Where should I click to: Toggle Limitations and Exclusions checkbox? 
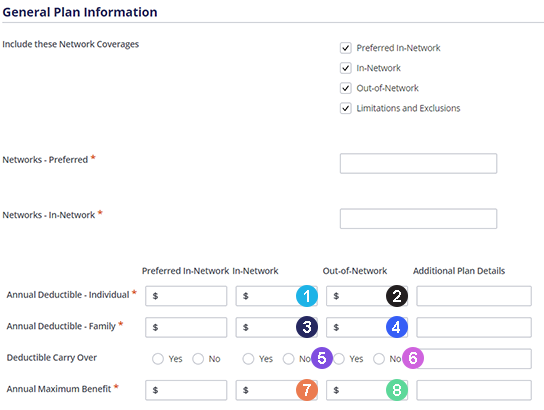pyautogui.click(x=346, y=108)
